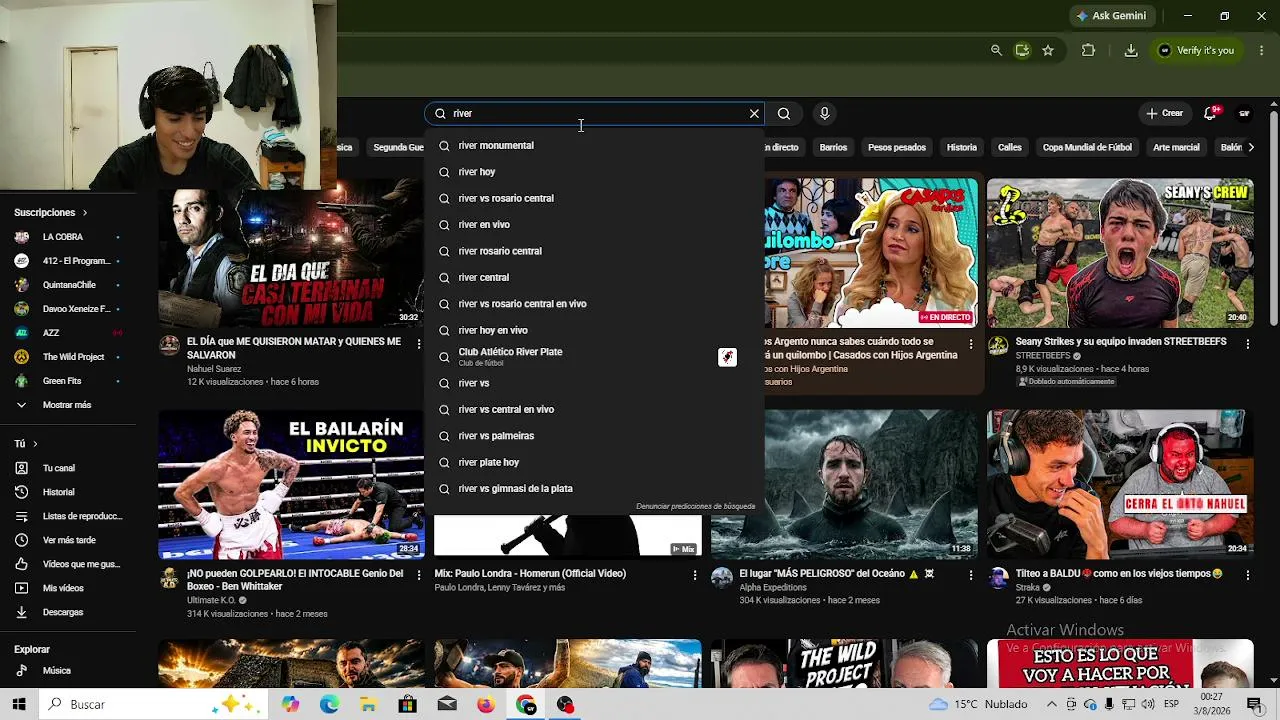Open File Explorer from the taskbar

click(x=368, y=704)
